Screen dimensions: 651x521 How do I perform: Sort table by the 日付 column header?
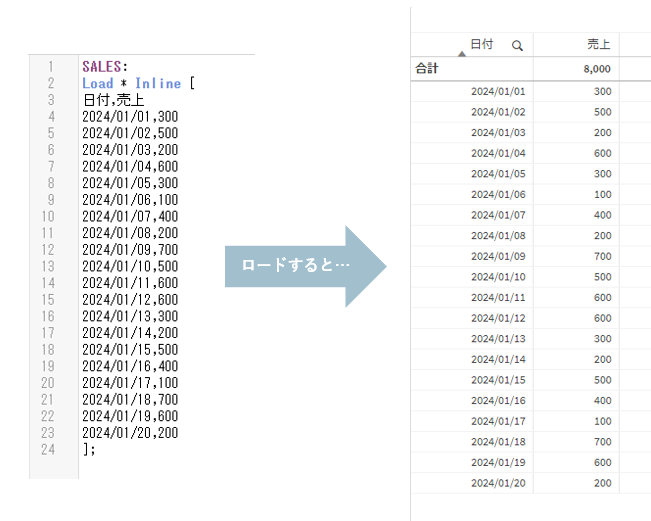tap(481, 45)
